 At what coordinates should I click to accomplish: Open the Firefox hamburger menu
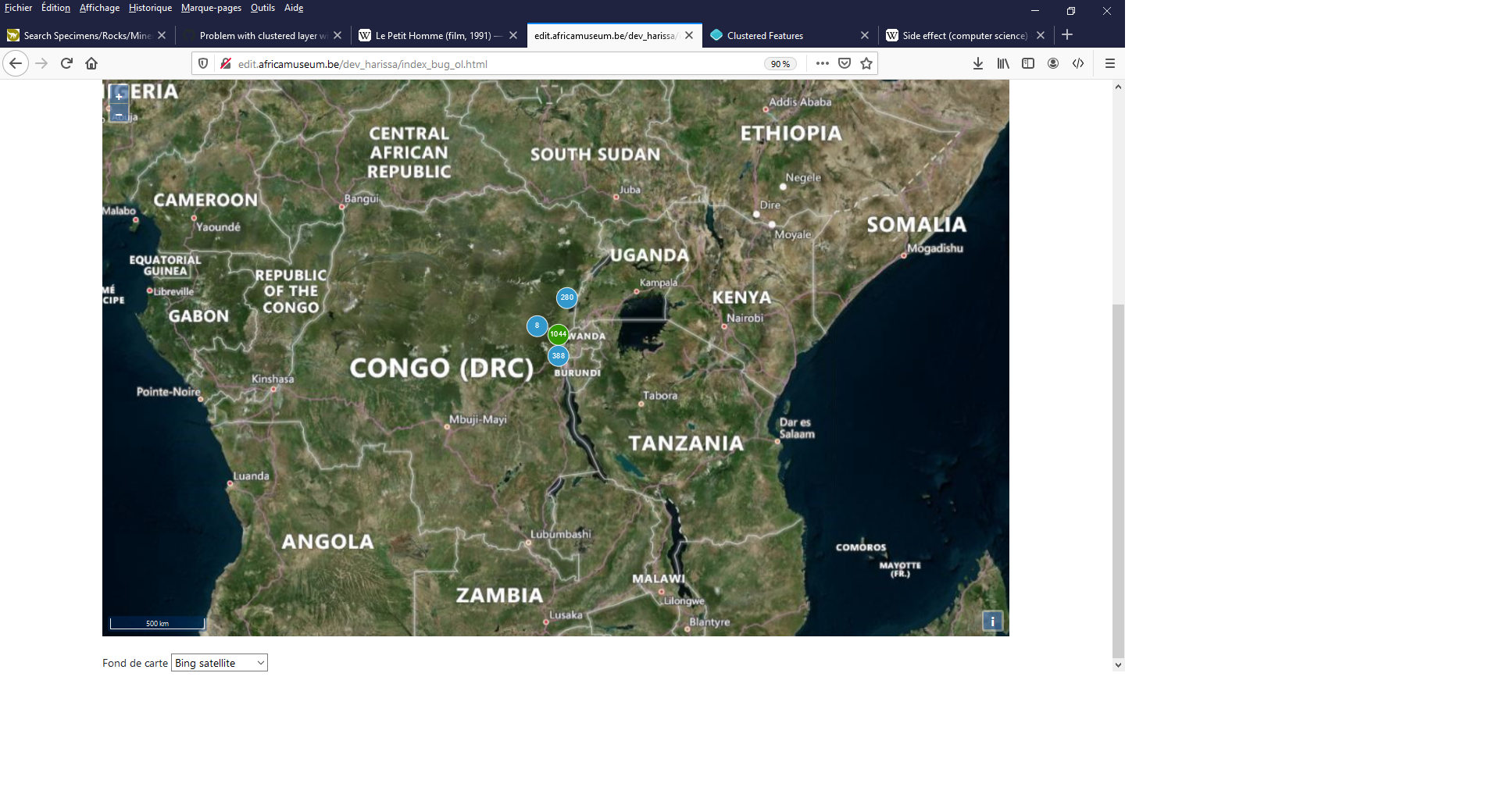pyautogui.click(x=1109, y=63)
